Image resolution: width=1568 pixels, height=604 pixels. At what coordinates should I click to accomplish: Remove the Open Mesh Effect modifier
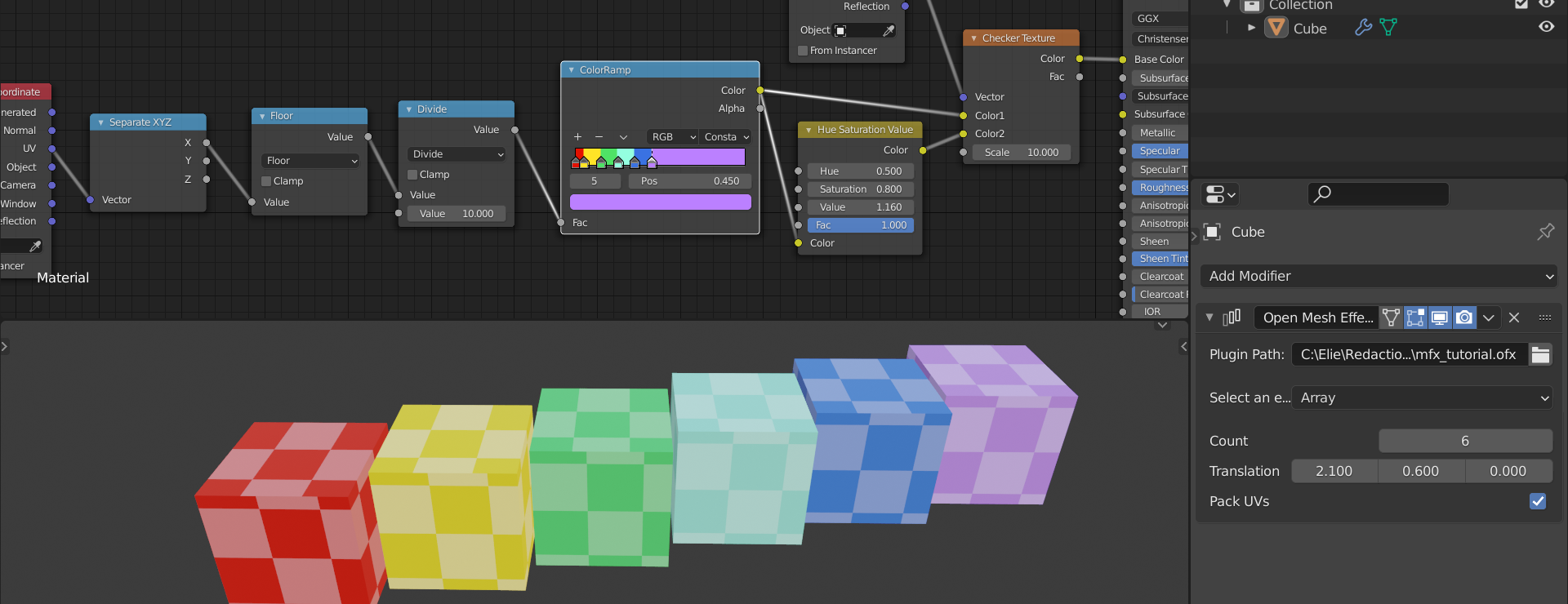click(x=1514, y=318)
